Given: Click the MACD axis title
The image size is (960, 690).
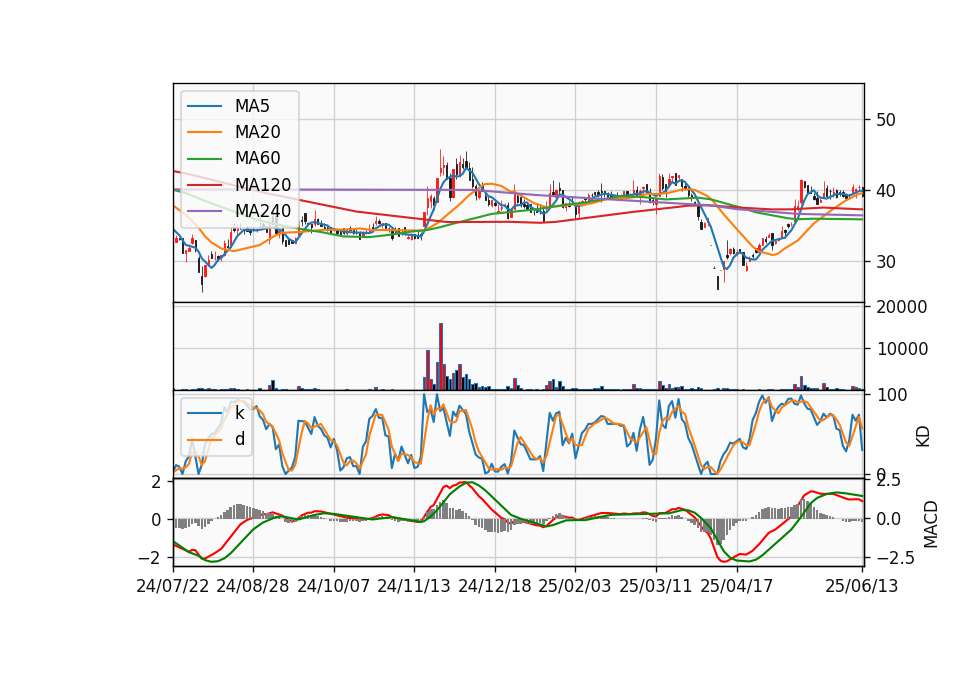Looking at the screenshot, I should (x=931, y=524).
